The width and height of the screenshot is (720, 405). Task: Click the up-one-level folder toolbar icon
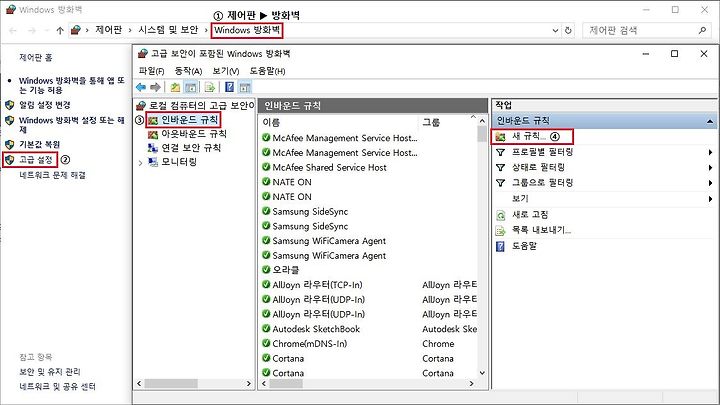pyautogui.click(x=175, y=87)
